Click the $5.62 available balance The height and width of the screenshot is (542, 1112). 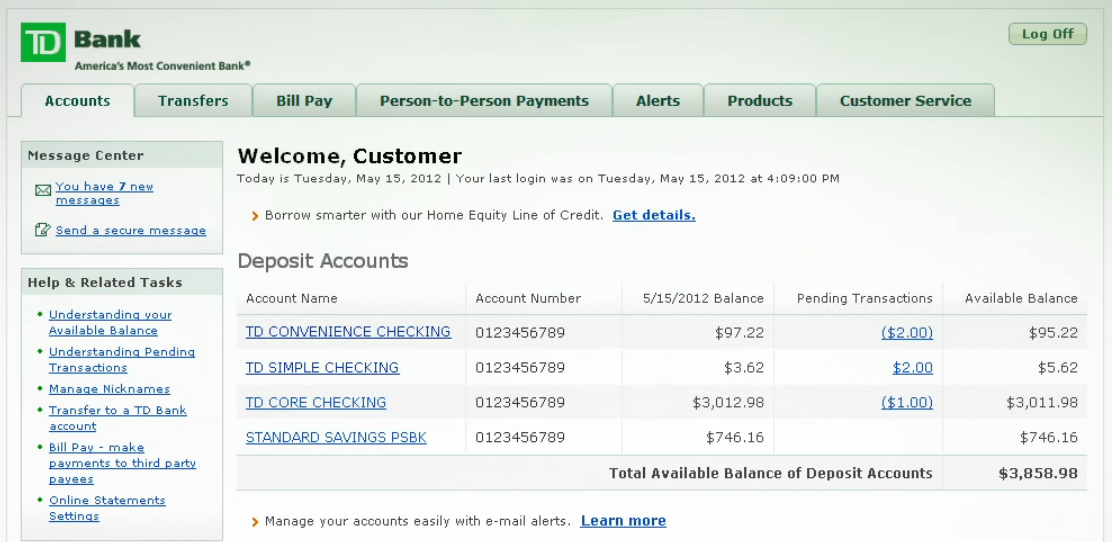[1057, 367]
